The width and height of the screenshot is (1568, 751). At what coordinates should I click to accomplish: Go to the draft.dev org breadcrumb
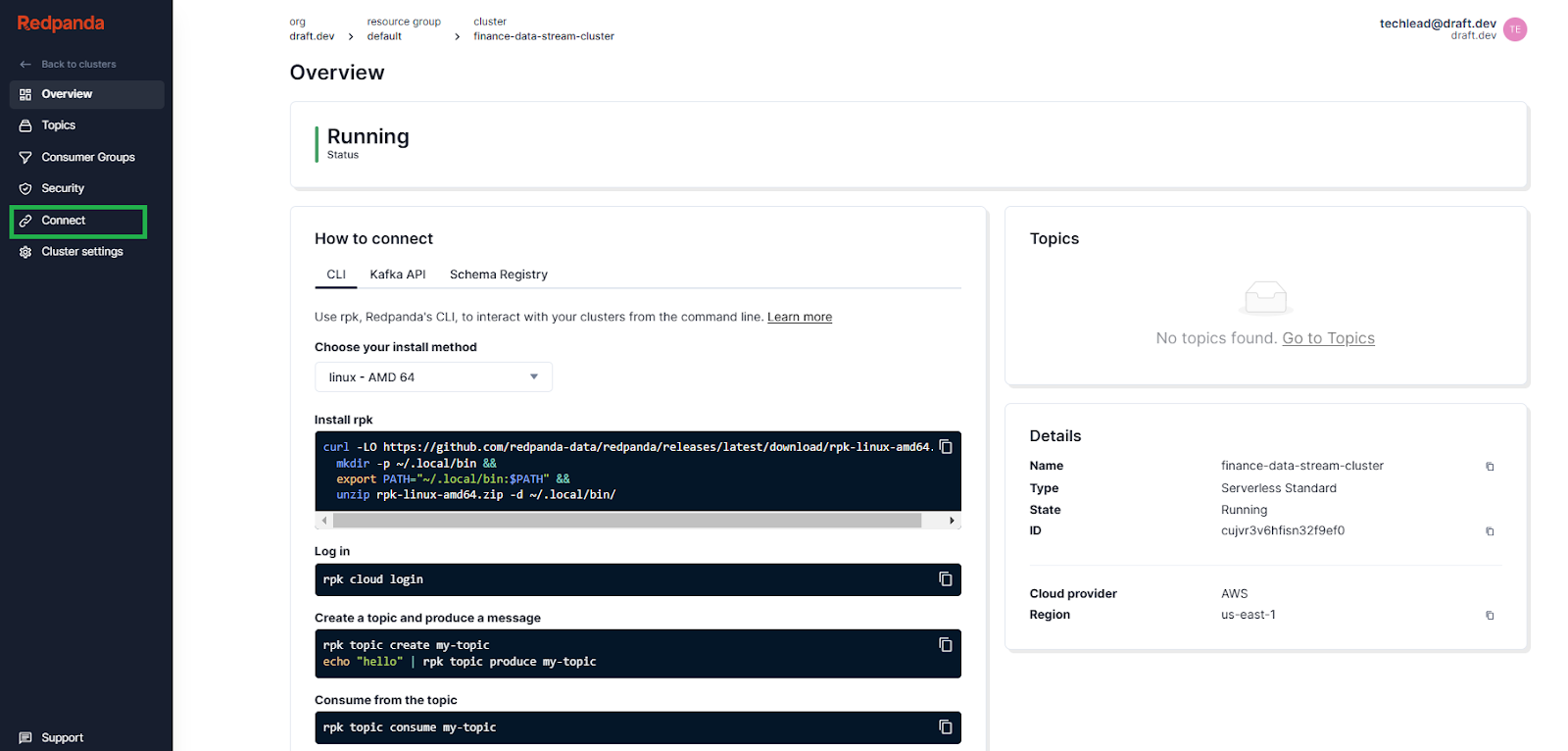click(x=312, y=36)
